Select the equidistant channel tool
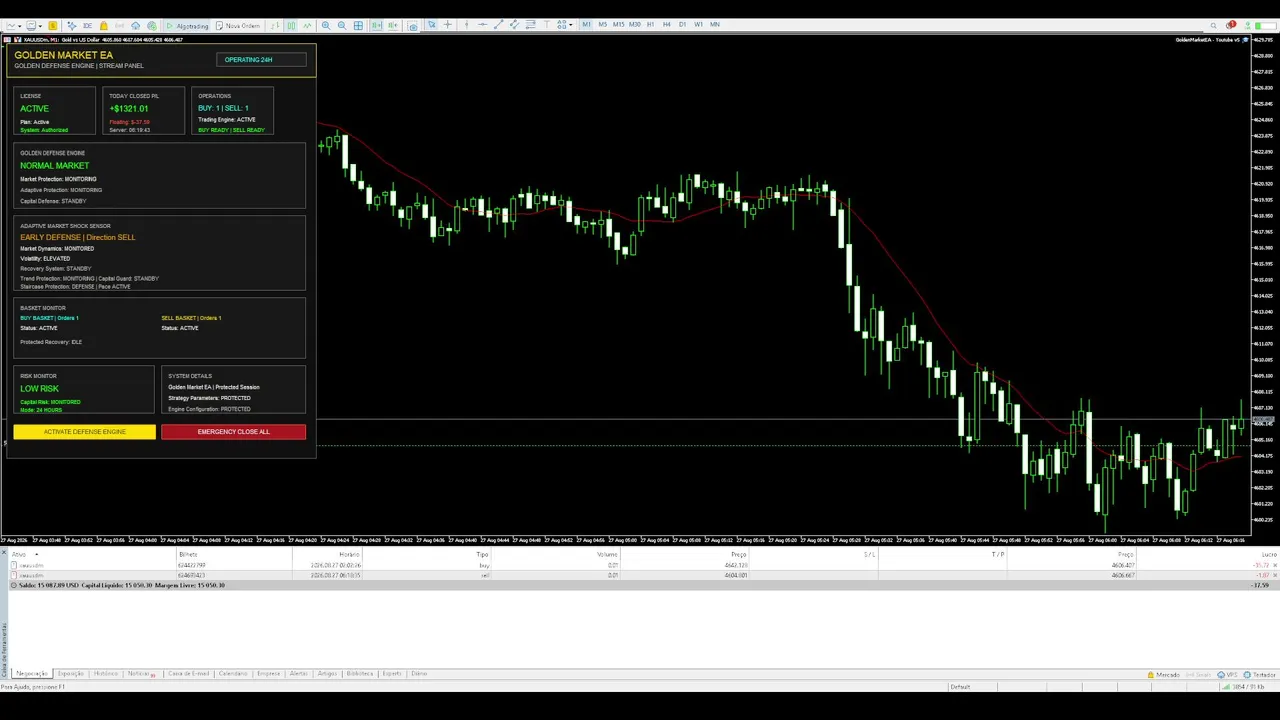The image size is (1280, 720). point(514,24)
